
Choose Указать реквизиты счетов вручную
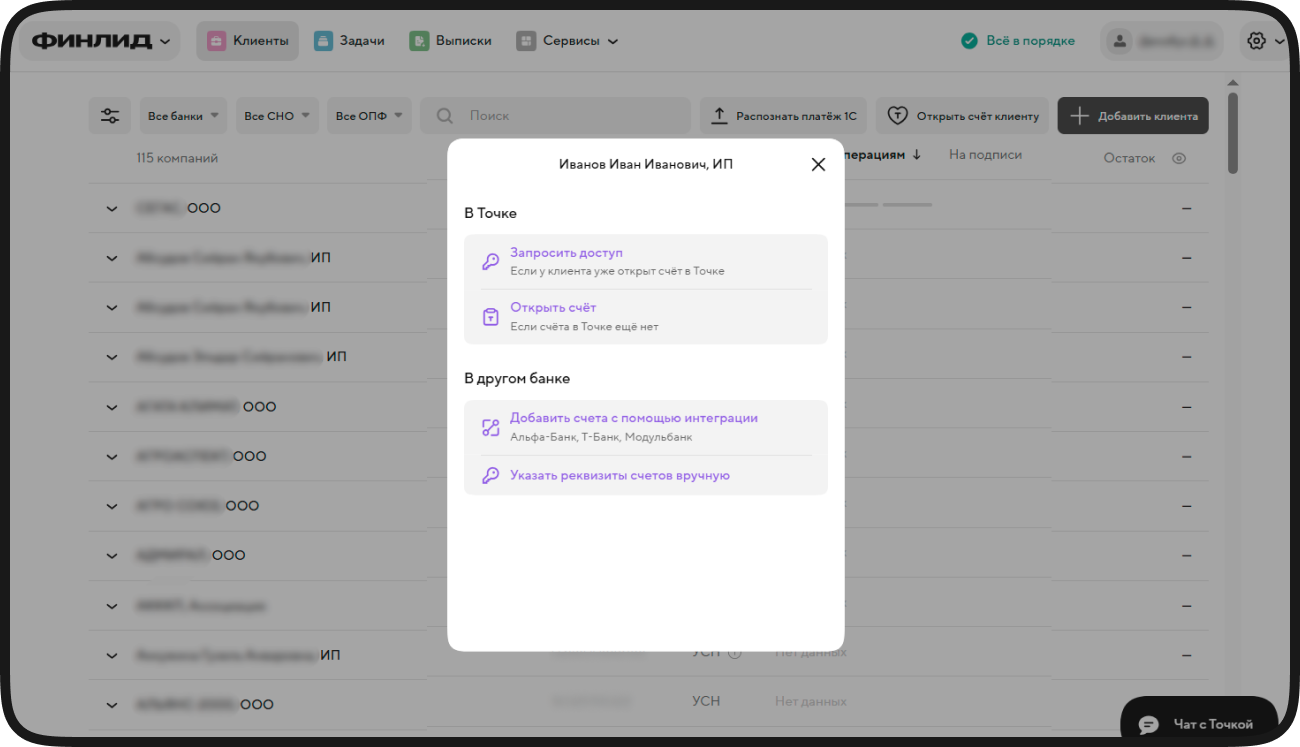click(646, 476)
